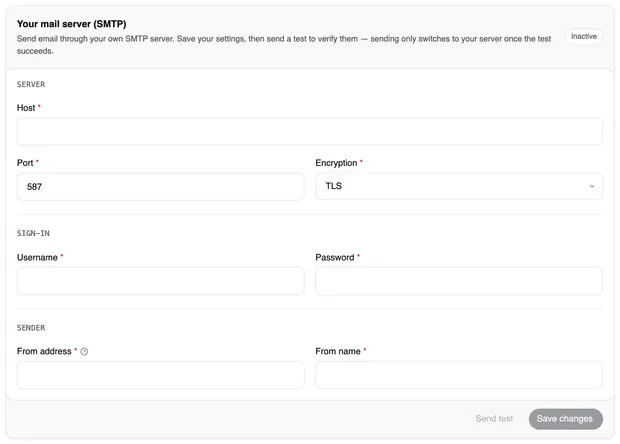Open the Encryption TLS dropdown

pos(459,186)
